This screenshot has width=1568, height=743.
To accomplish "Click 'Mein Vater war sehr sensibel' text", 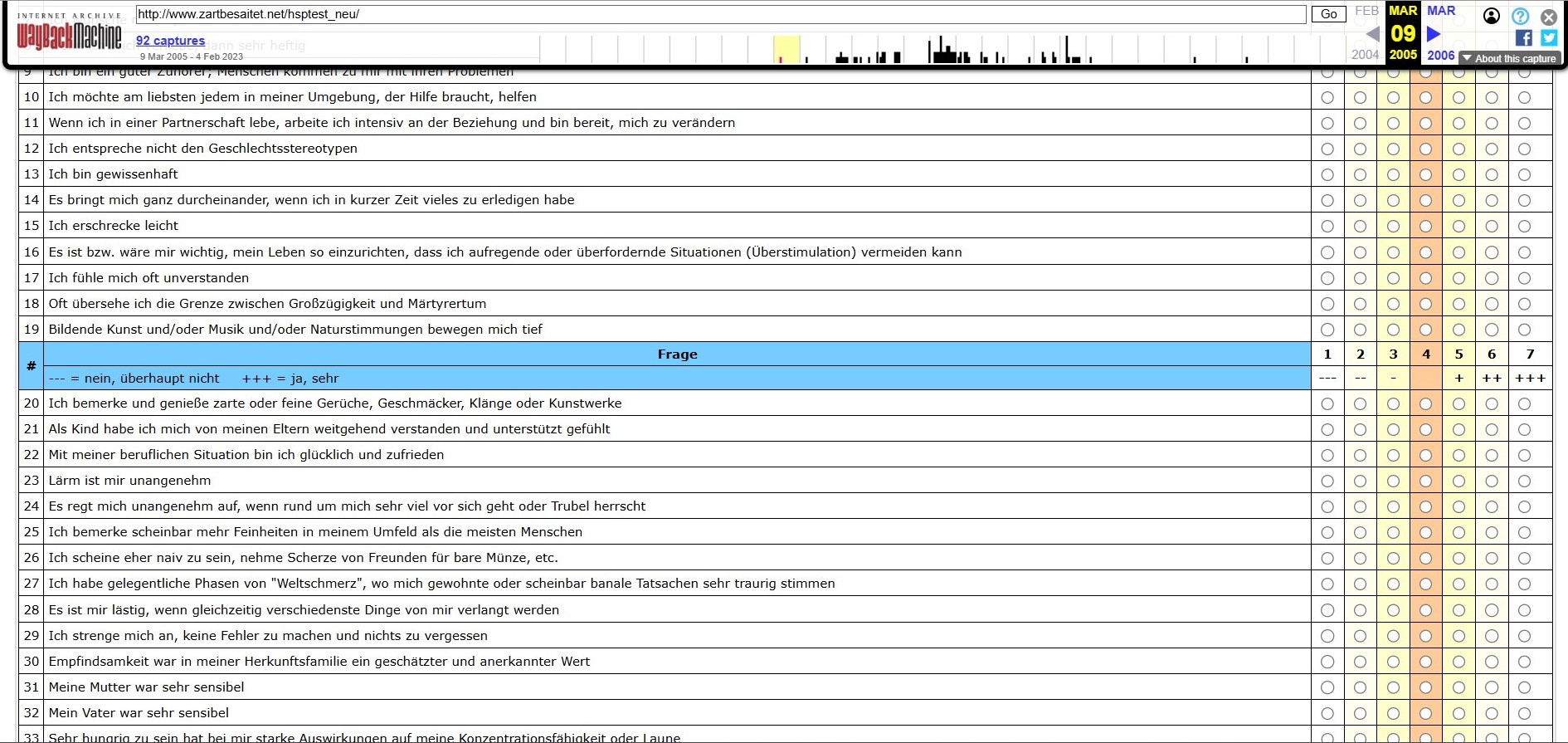I will coord(139,713).
